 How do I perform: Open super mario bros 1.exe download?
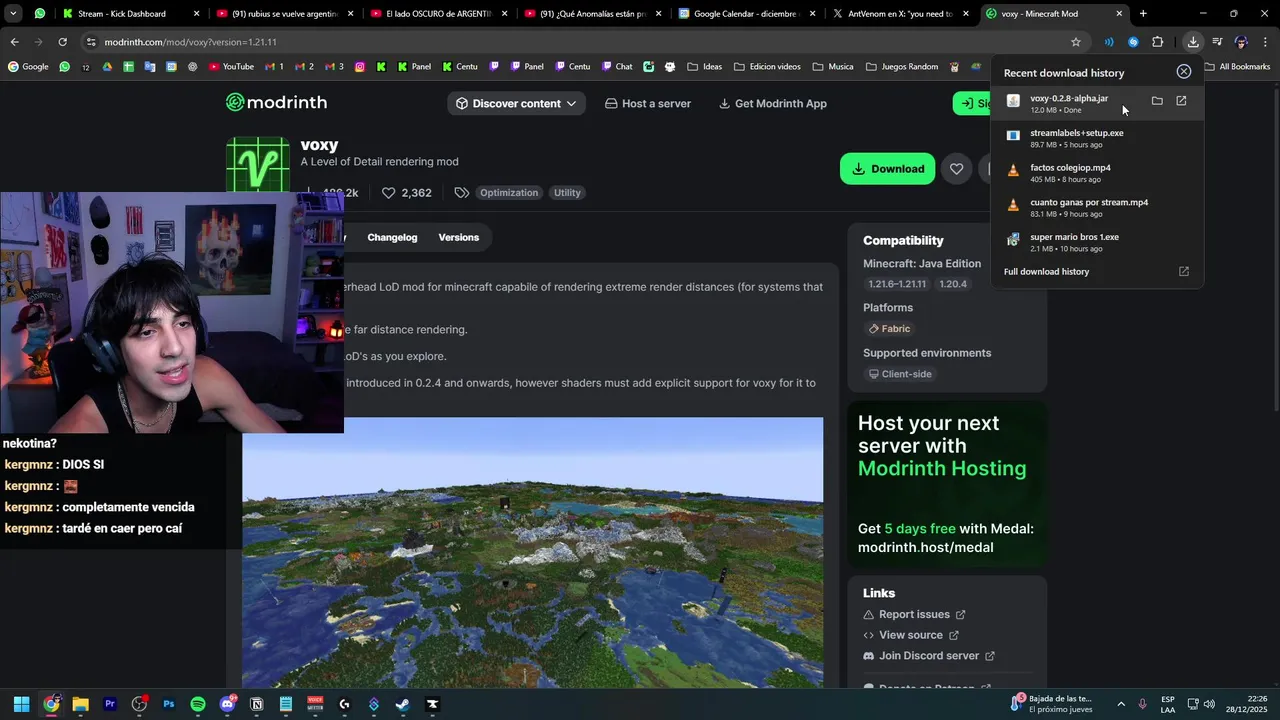[1098, 242]
